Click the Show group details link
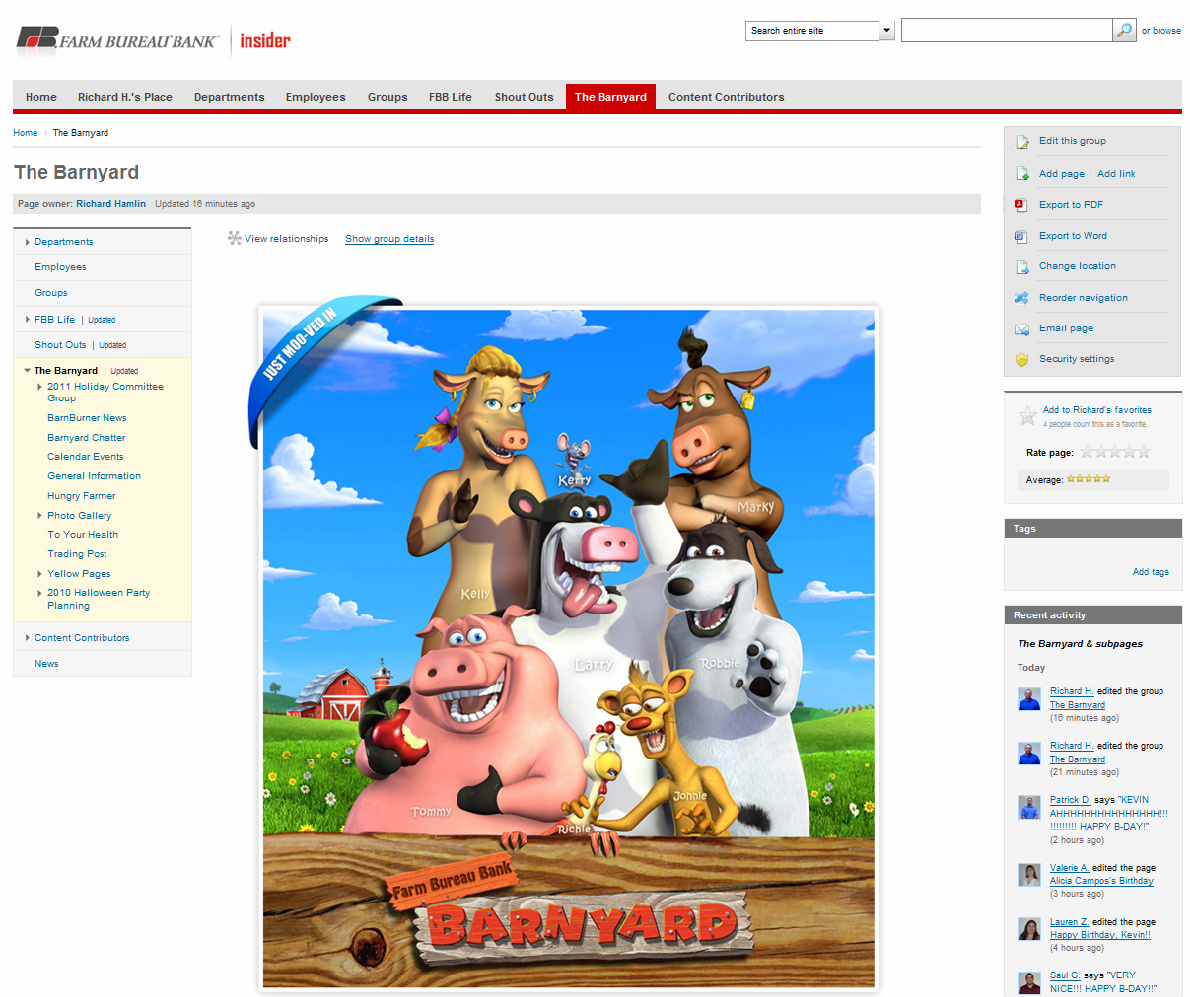The image size is (1190, 997). tap(389, 239)
